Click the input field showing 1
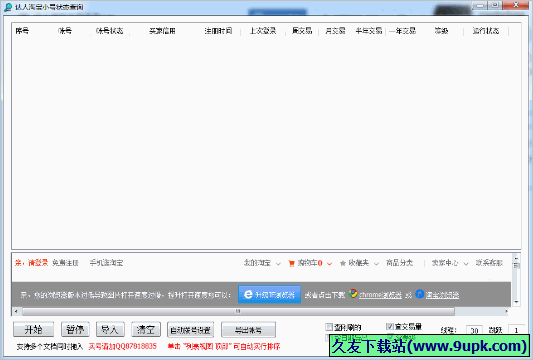The height and width of the screenshot is (360, 533). click(x=516, y=330)
